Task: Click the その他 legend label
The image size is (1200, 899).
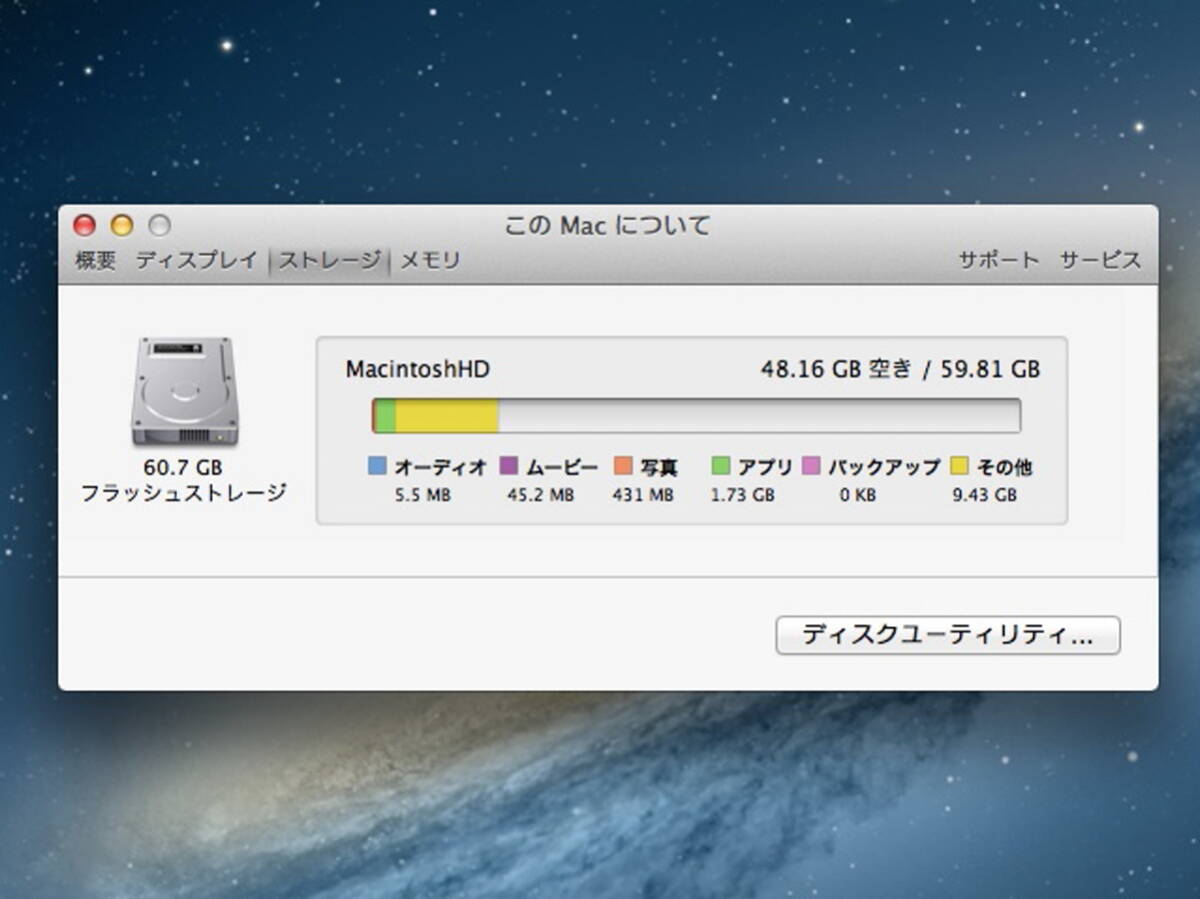Action: [x=1004, y=467]
